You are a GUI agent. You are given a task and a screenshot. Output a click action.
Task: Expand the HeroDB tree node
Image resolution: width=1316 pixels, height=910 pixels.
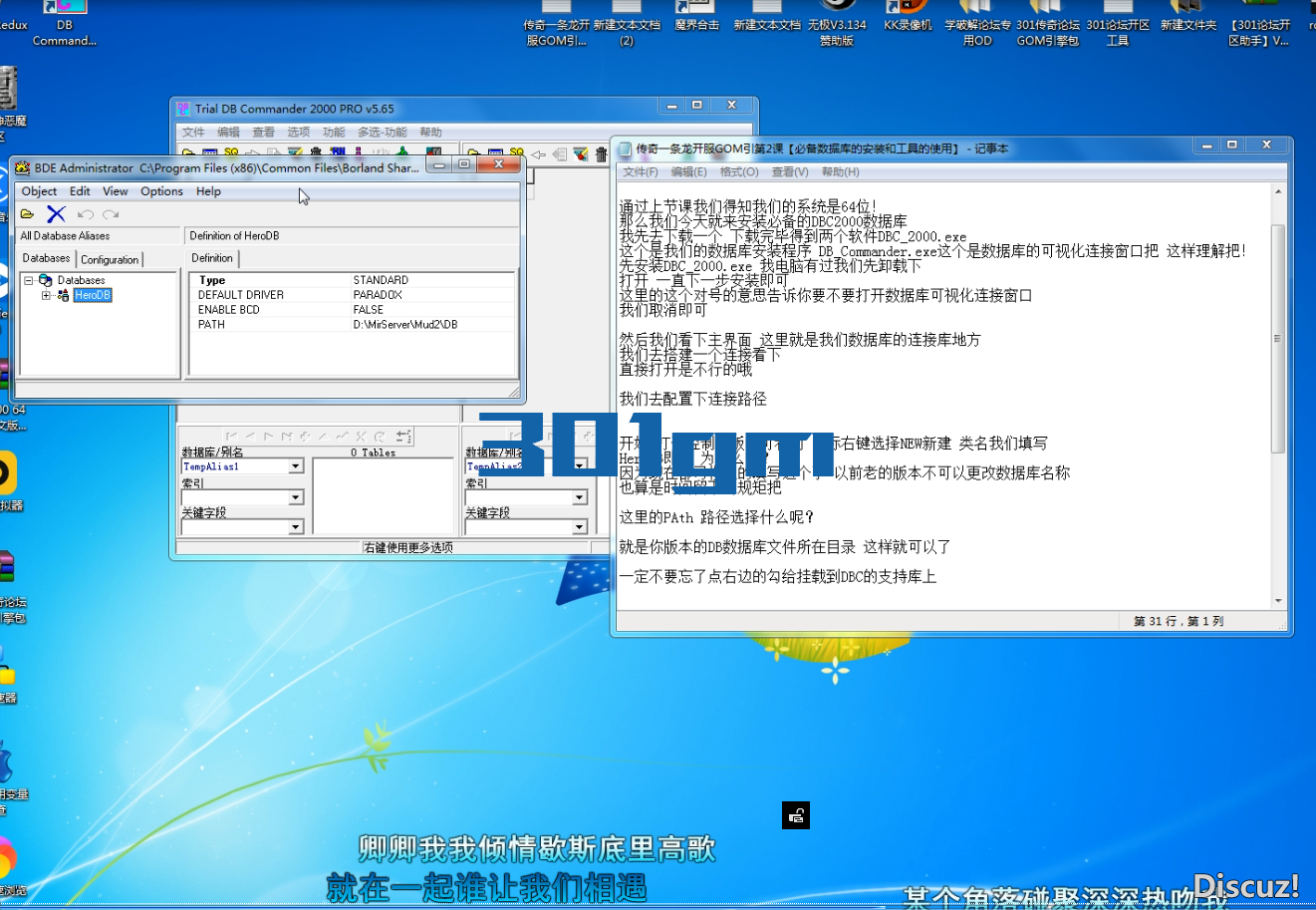pos(46,295)
